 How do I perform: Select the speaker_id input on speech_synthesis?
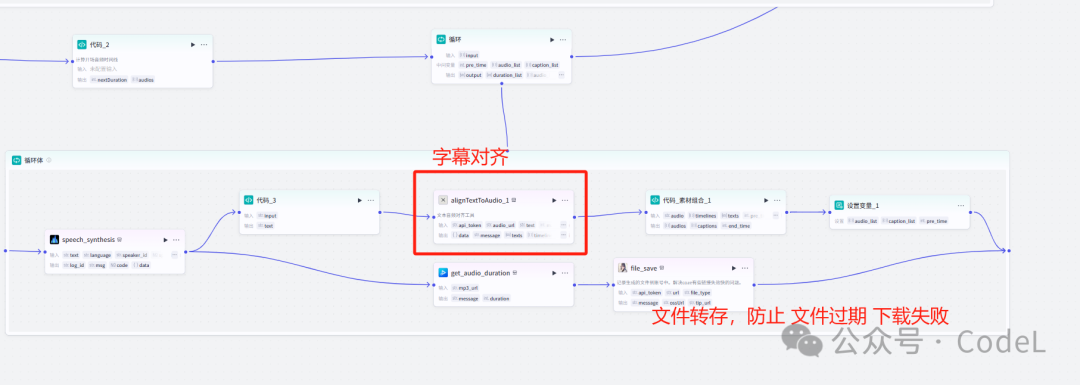132,255
